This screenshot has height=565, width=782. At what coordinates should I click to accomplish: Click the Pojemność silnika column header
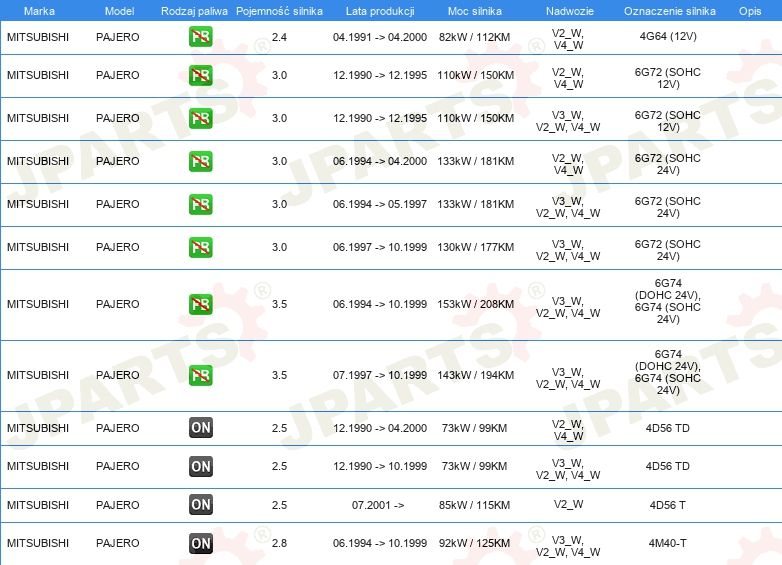tap(279, 11)
